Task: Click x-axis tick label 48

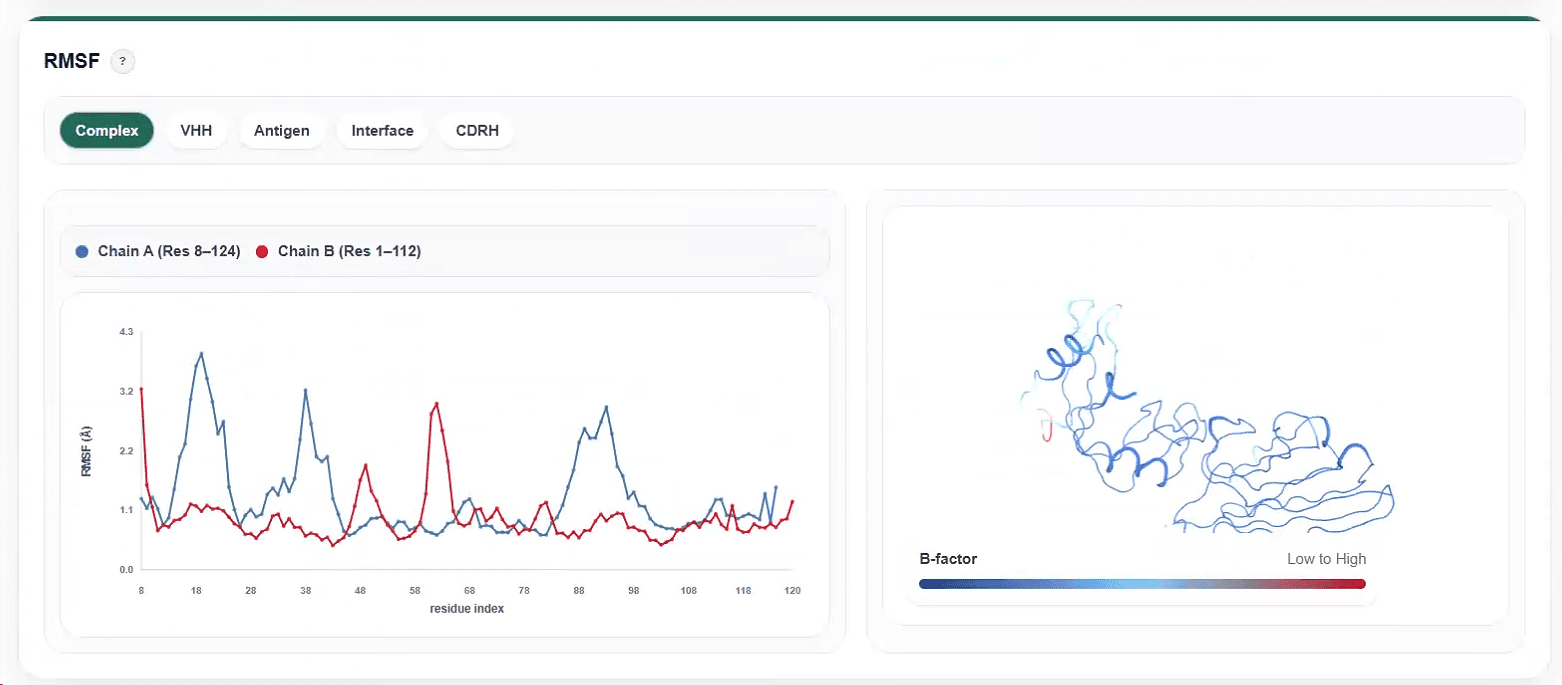Action: (x=360, y=590)
